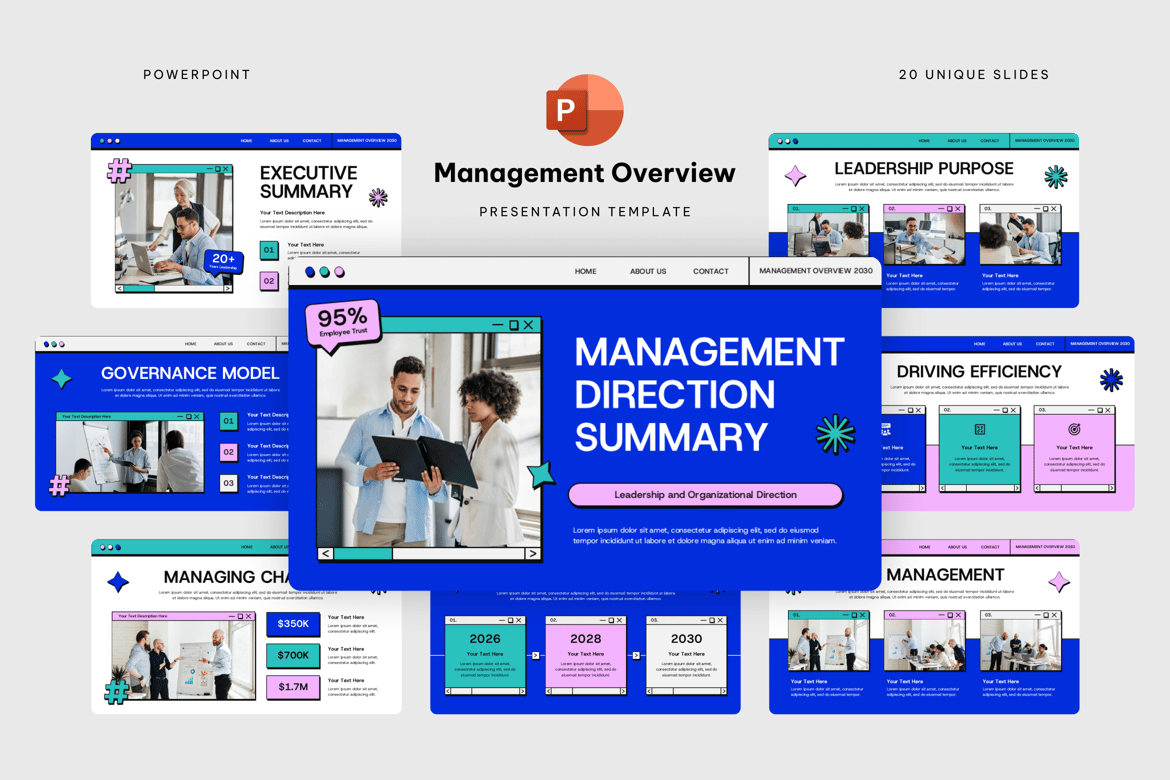Click Managing Change meeting photo
1170x780 pixels.
coord(184,660)
